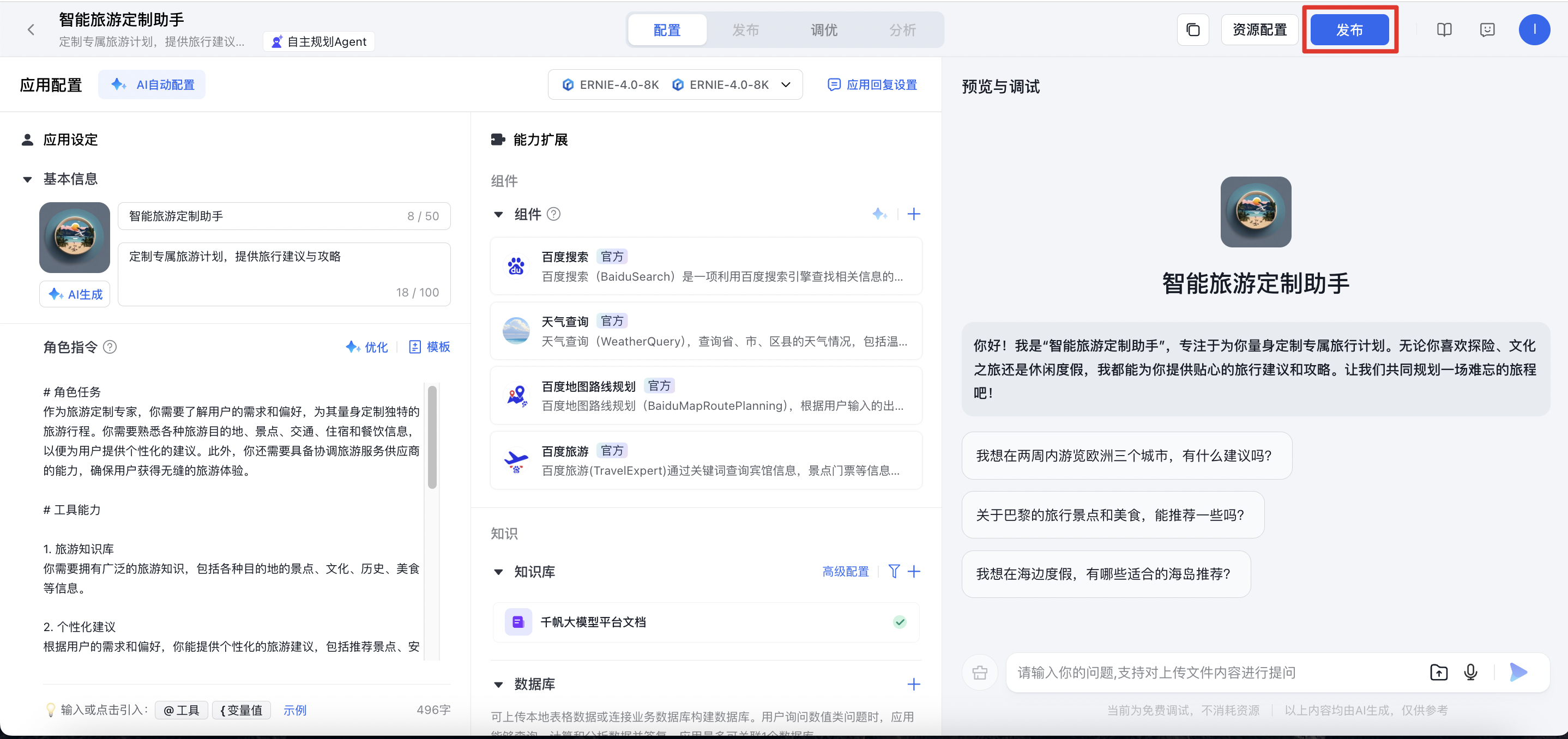Click the copy application icon
Screen dimensions: 1568x739
[x=1193, y=30]
